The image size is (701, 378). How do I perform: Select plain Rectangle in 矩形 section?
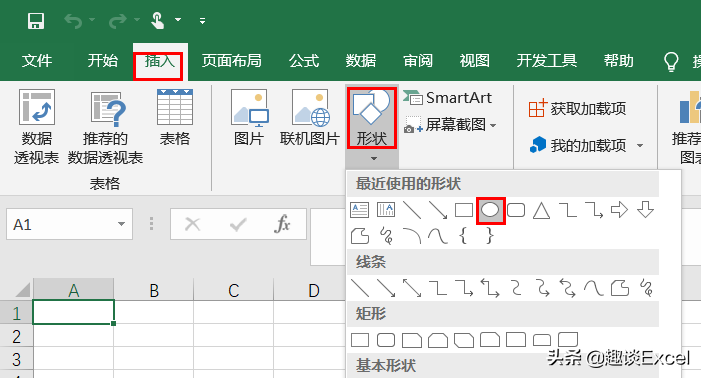(x=360, y=340)
